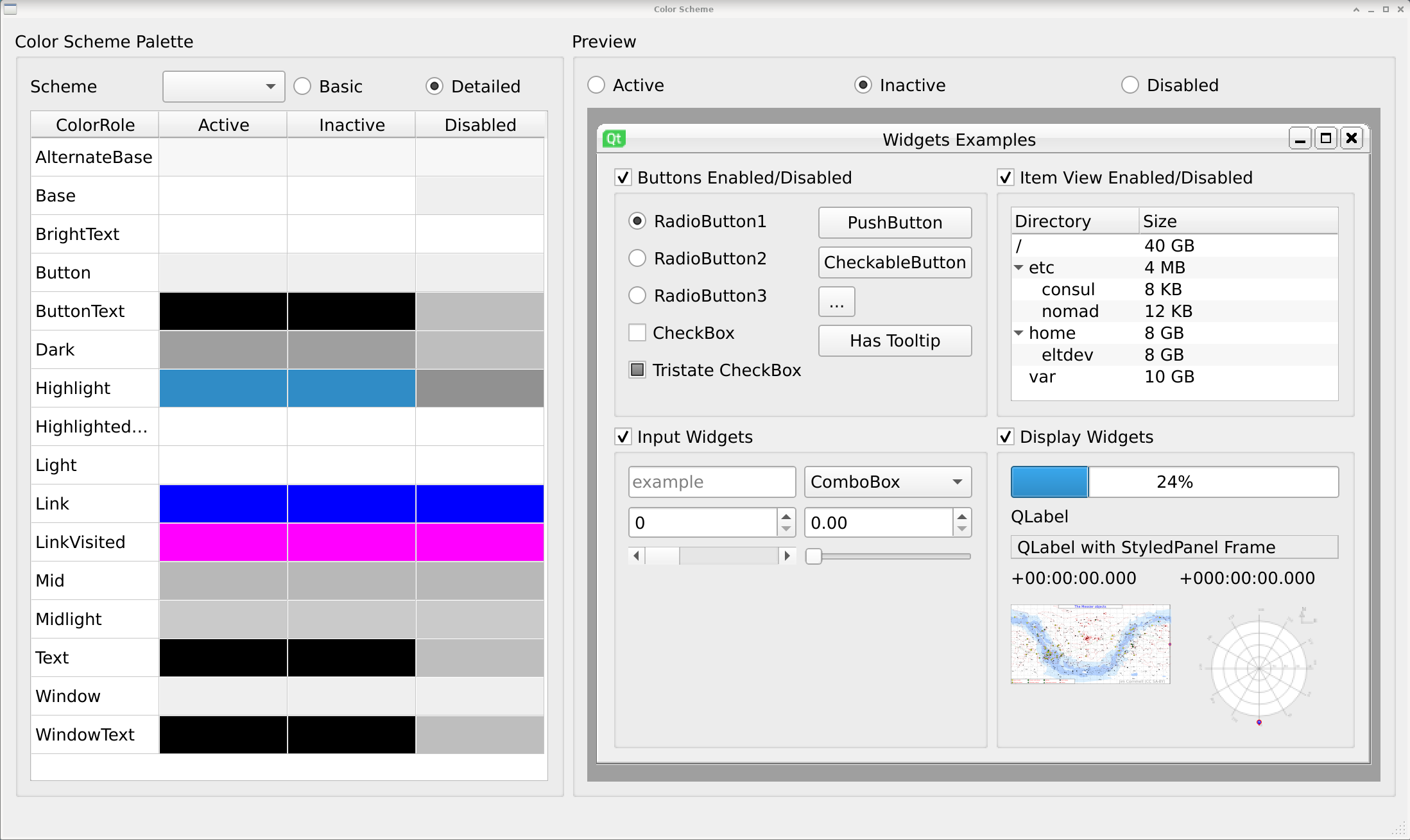Click the PushButton
The width and height of the screenshot is (1410, 840).
coord(895,223)
